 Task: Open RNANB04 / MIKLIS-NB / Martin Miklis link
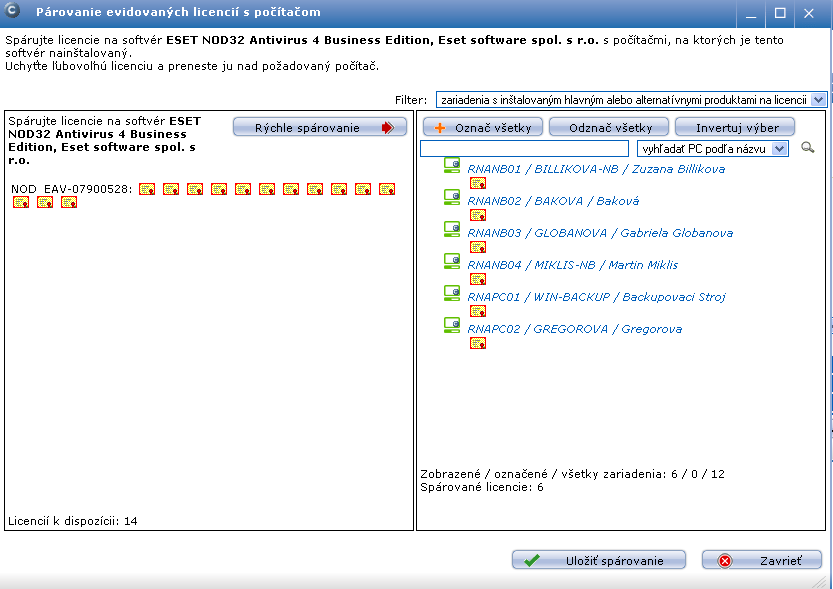click(x=573, y=264)
